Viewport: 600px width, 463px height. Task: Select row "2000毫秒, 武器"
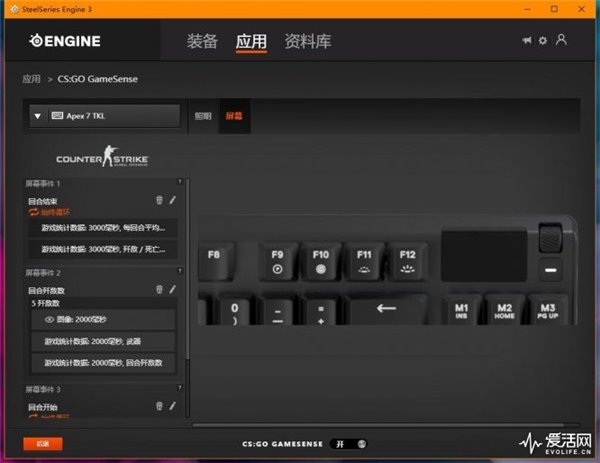[103, 341]
